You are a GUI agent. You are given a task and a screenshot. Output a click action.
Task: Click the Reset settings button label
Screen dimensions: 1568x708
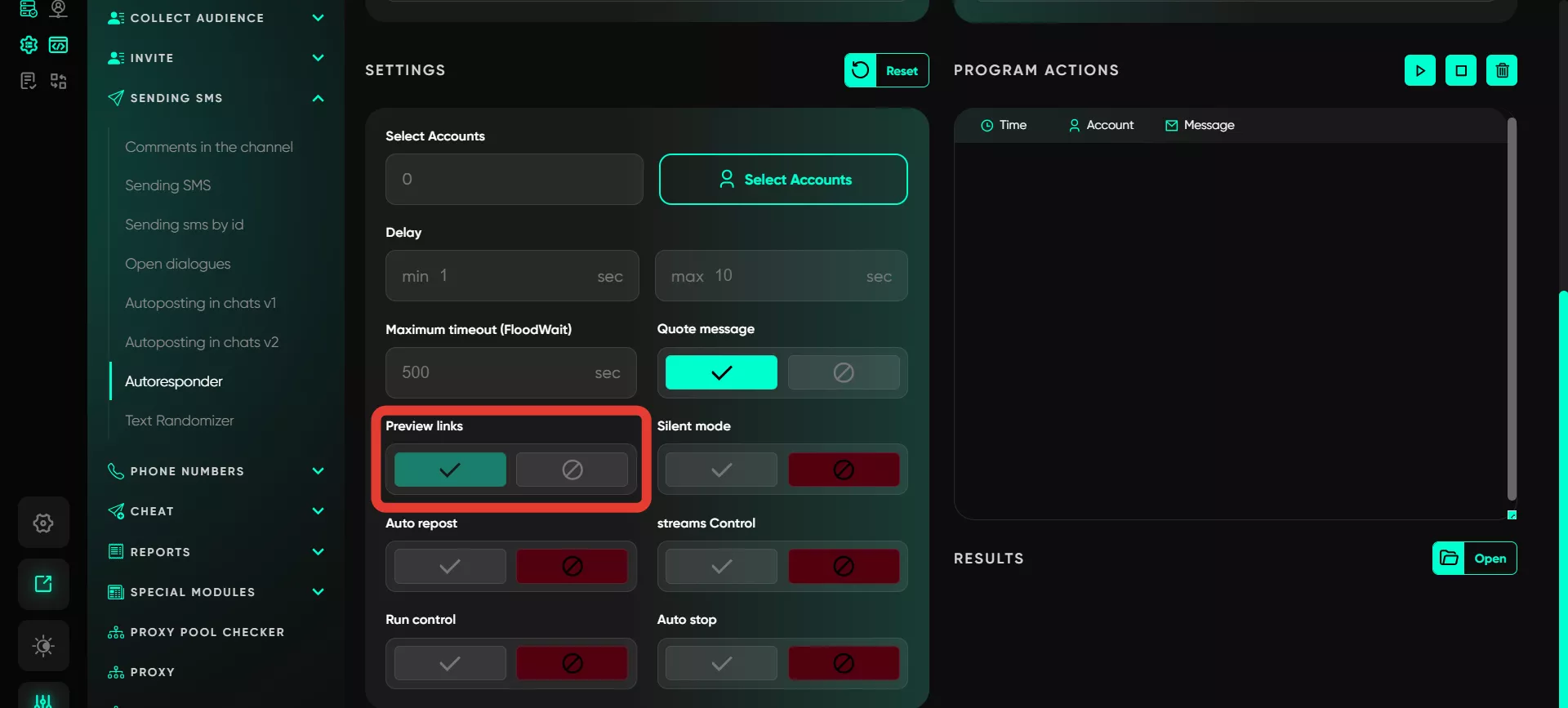coord(902,71)
